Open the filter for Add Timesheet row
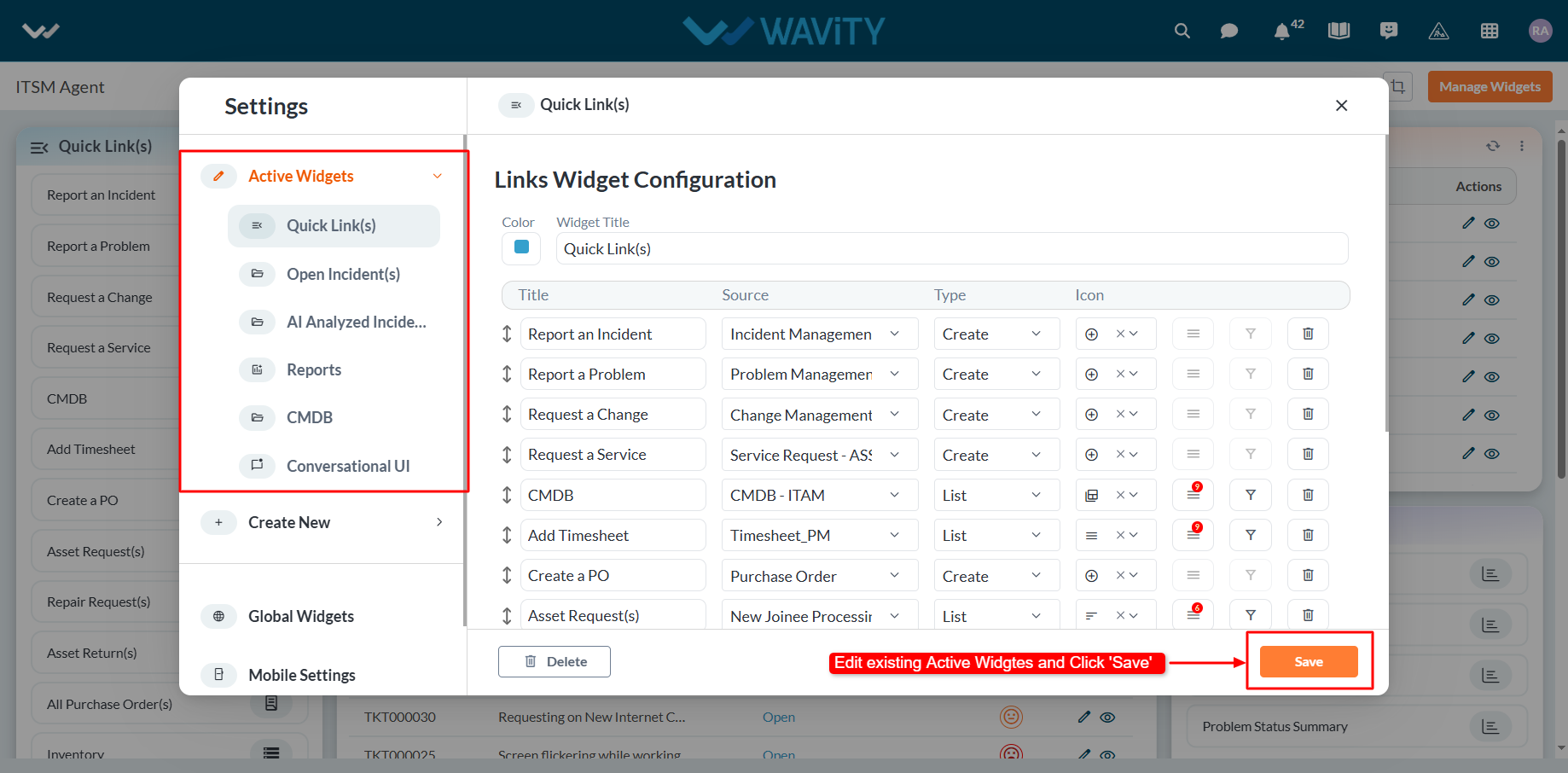This screenshot has width=1568, height=773. click(1251, 535)
